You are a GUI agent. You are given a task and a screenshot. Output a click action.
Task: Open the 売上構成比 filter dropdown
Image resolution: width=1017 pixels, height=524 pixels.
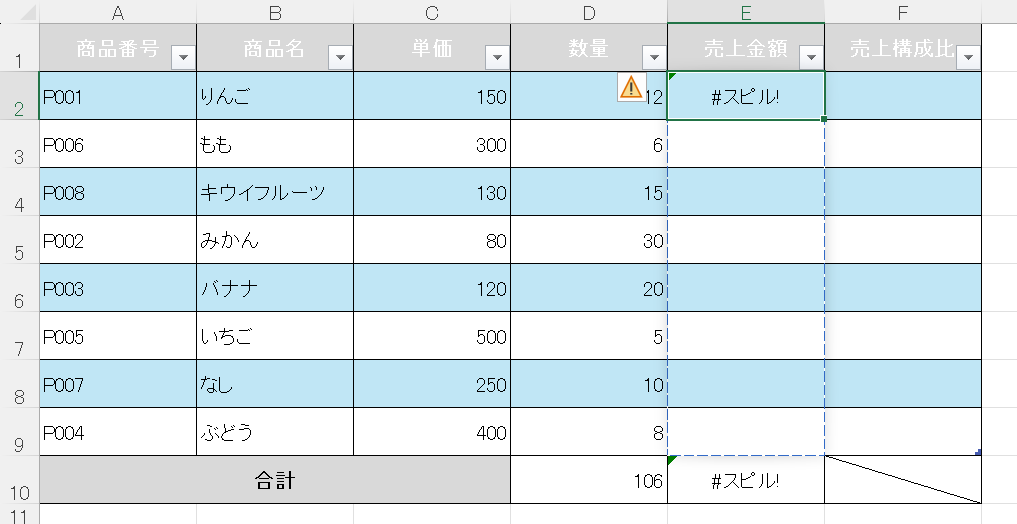tap(968, 58)
